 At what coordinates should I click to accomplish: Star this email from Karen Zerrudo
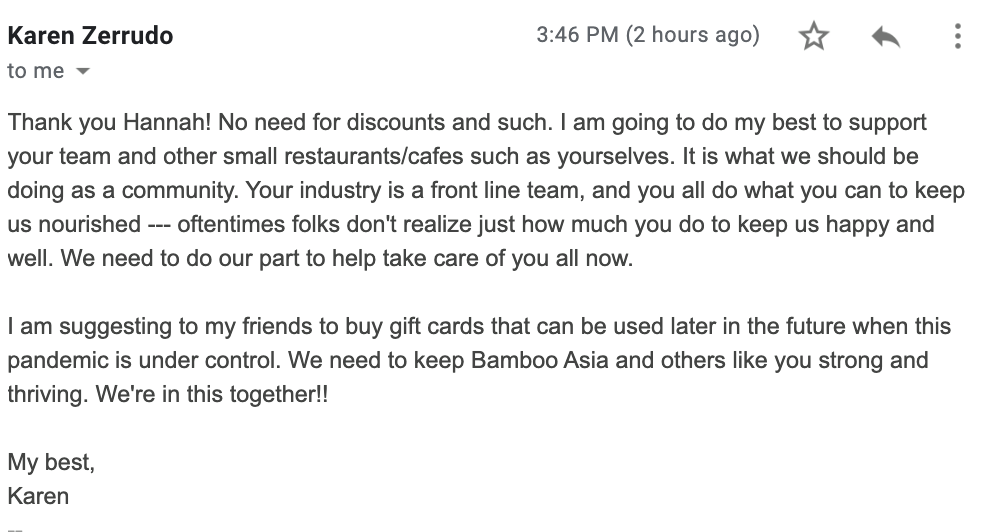814,36
